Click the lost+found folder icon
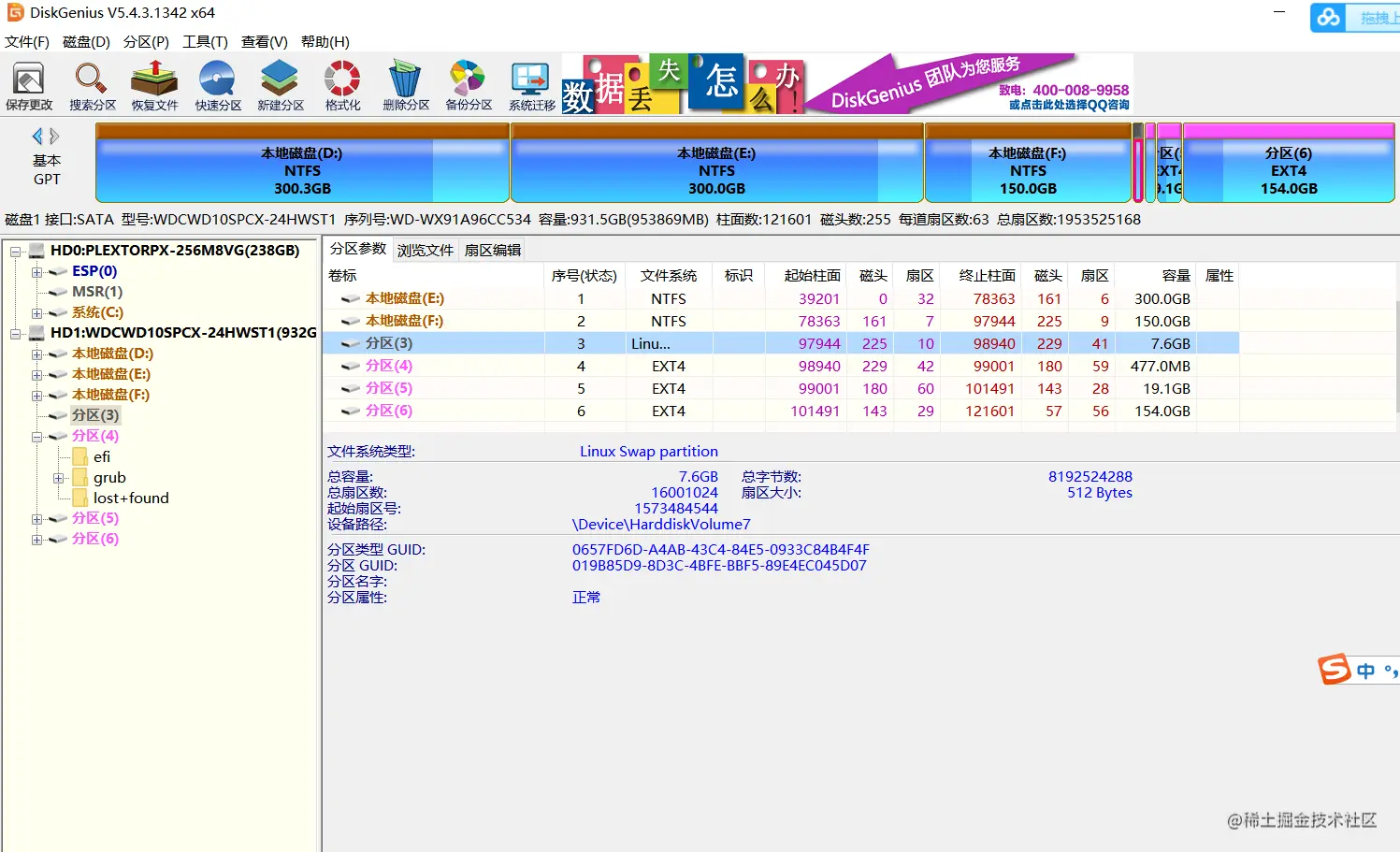The height and width of the screenshot is (852, 1400). pyautogui.click(x=79, y=498)
